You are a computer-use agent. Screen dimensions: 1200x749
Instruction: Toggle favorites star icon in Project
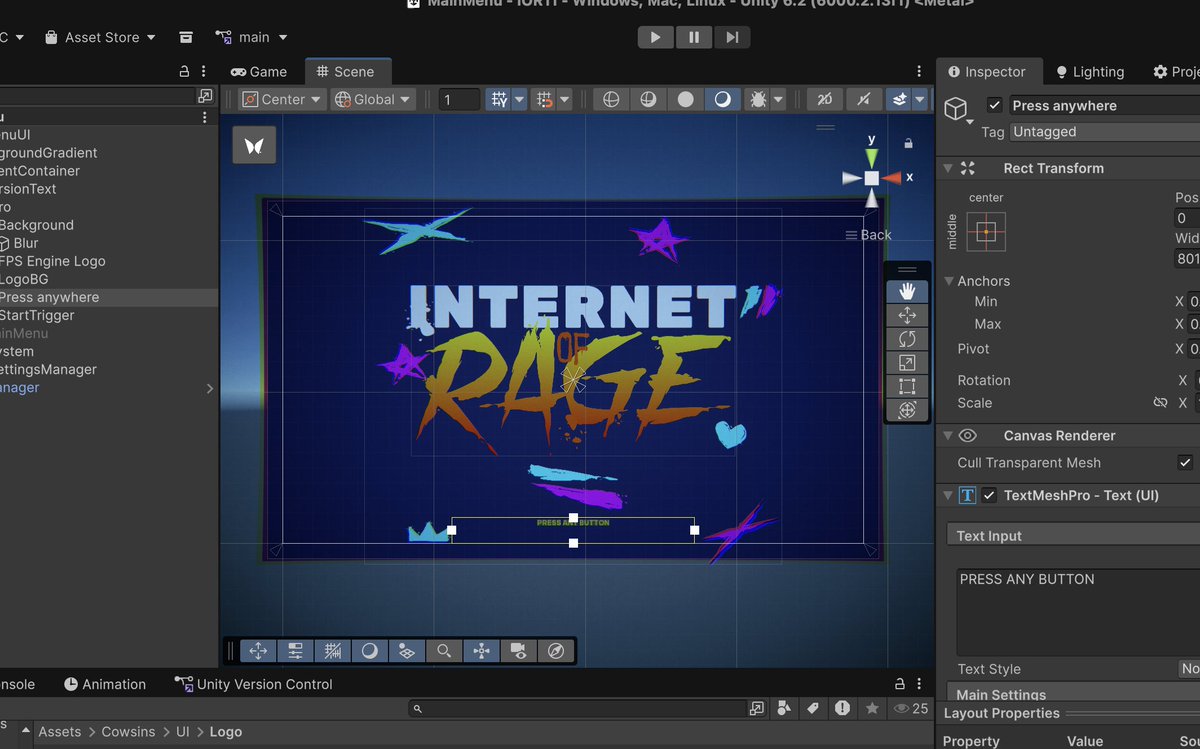click(x=872, y=708)
